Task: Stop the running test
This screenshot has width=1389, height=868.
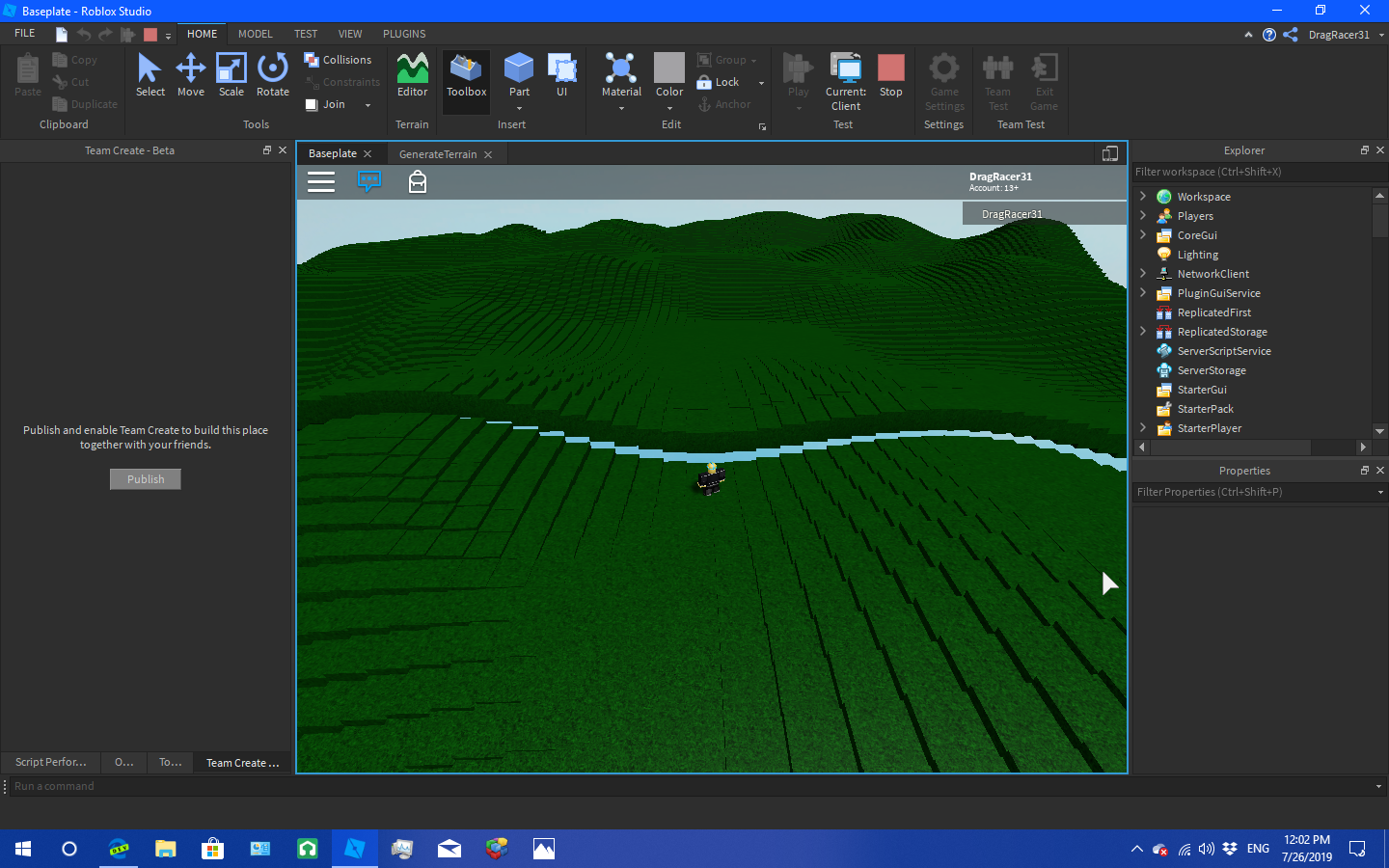Action: [891, 75]
